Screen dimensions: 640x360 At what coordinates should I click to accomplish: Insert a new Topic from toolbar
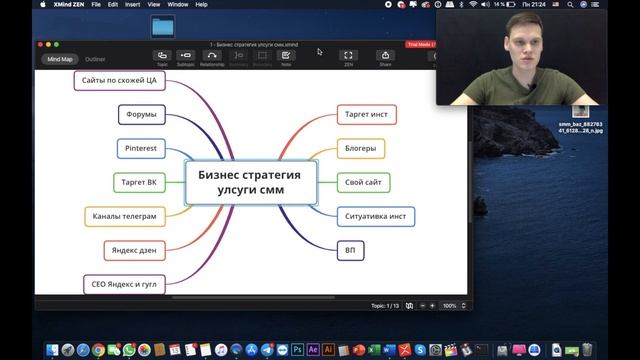click(162, 56)
